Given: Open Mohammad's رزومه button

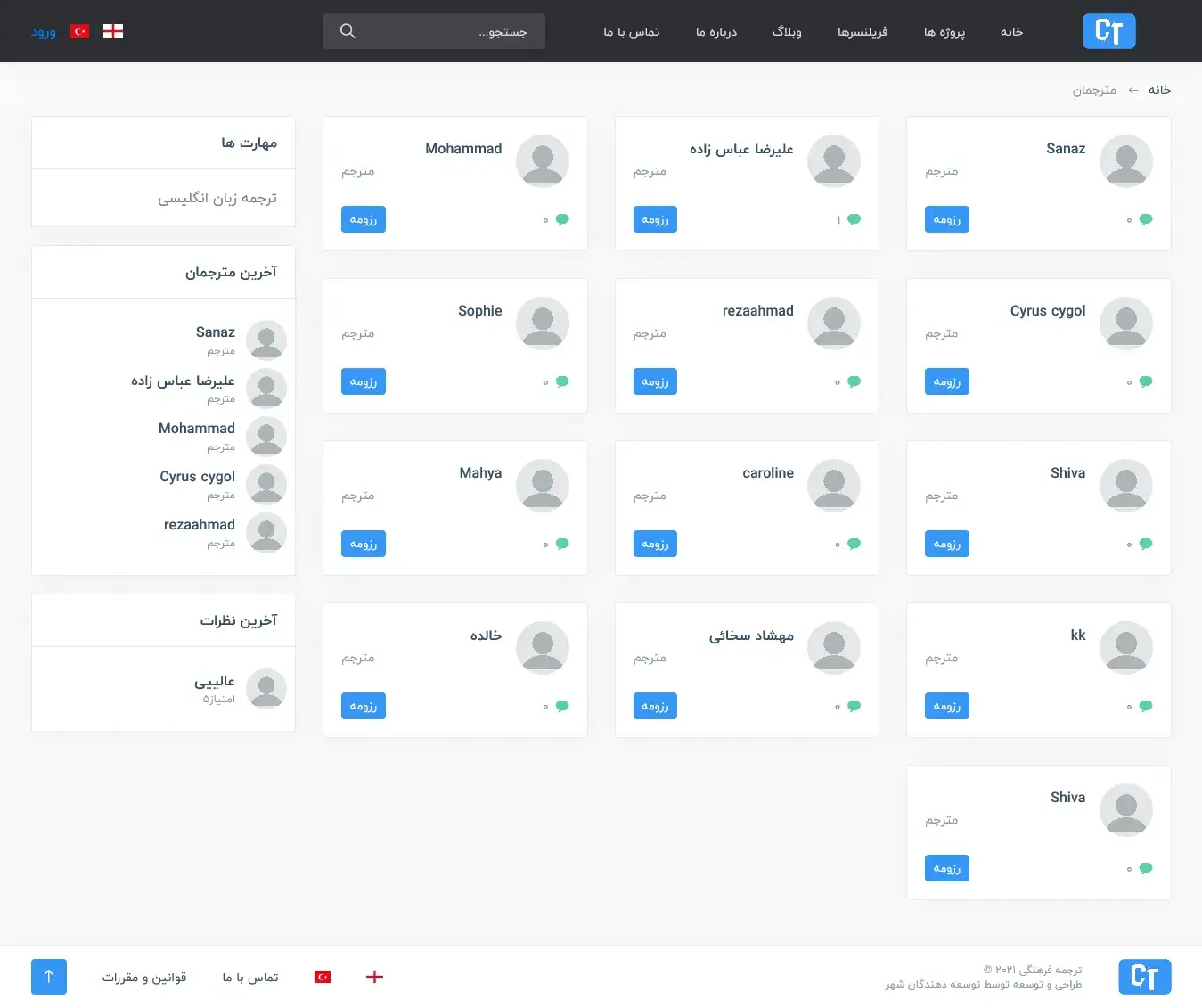Looking at the screenshot, I should 364,219.
